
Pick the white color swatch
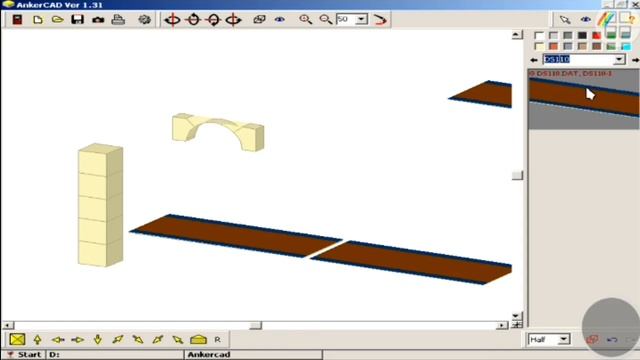pyautogui.click(x=539, y=36)
